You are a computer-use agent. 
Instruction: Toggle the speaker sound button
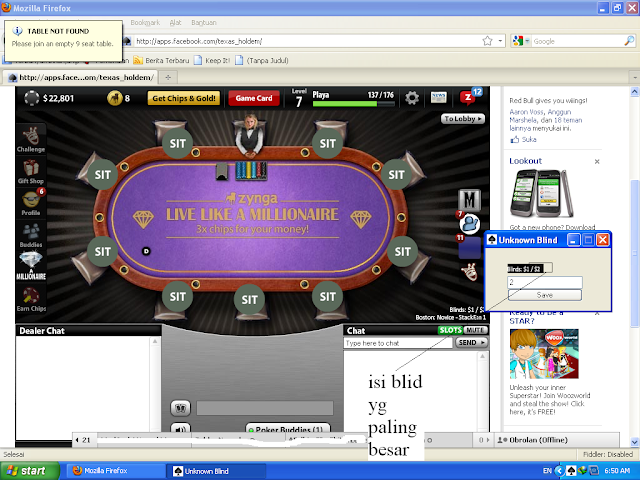tap(180, 428)
